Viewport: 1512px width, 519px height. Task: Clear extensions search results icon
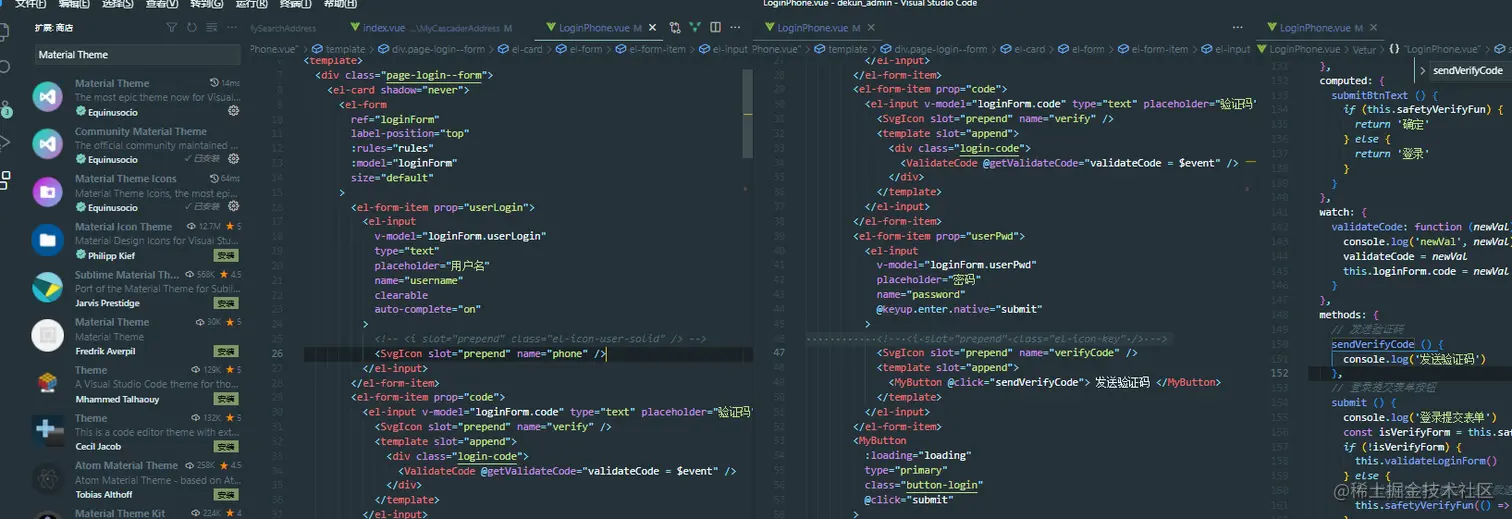click(x=211, y=28)
